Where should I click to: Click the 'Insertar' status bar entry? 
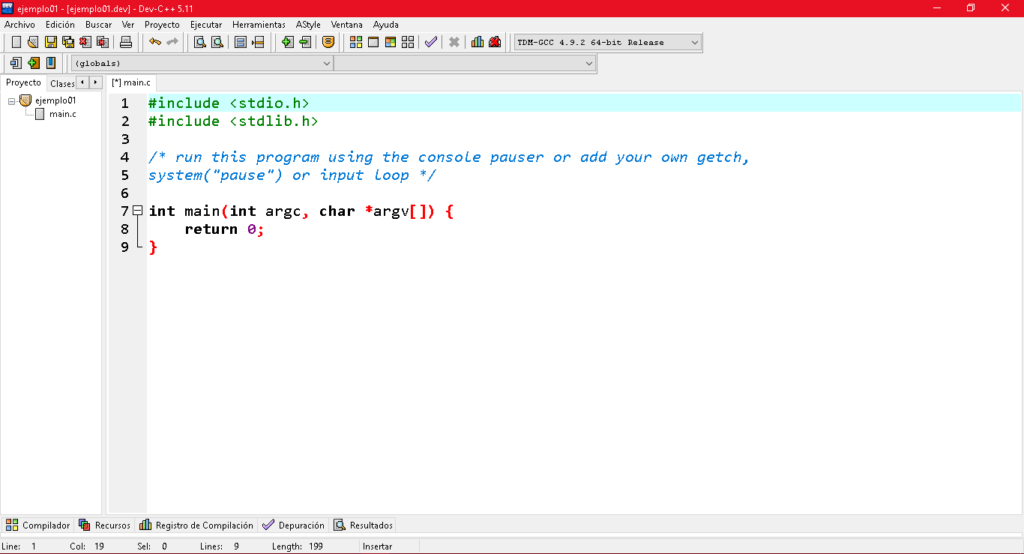click(377, 547)
